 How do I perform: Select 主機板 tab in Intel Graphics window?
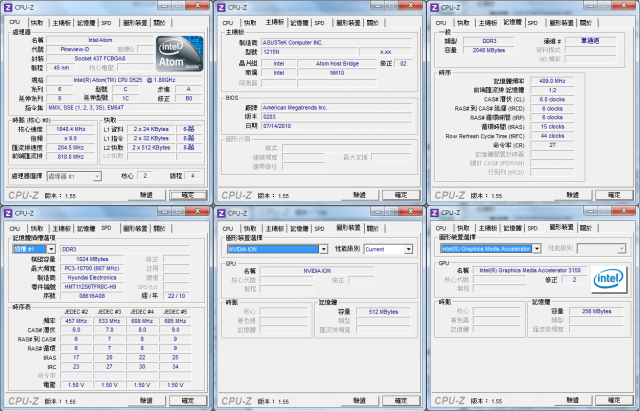[x=487, y=228]
